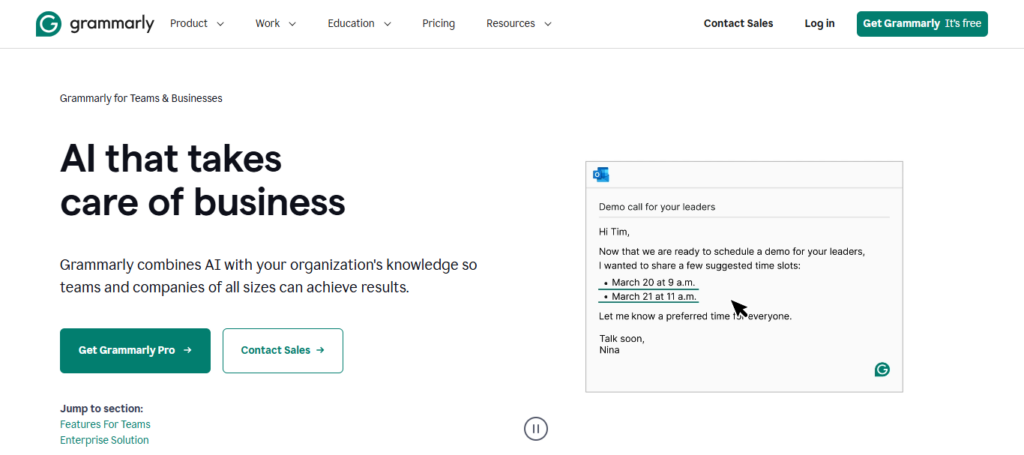Click the Outlook icon in demo email
1024x455 pixels.
pyautogui.click(x=601, y=174)
